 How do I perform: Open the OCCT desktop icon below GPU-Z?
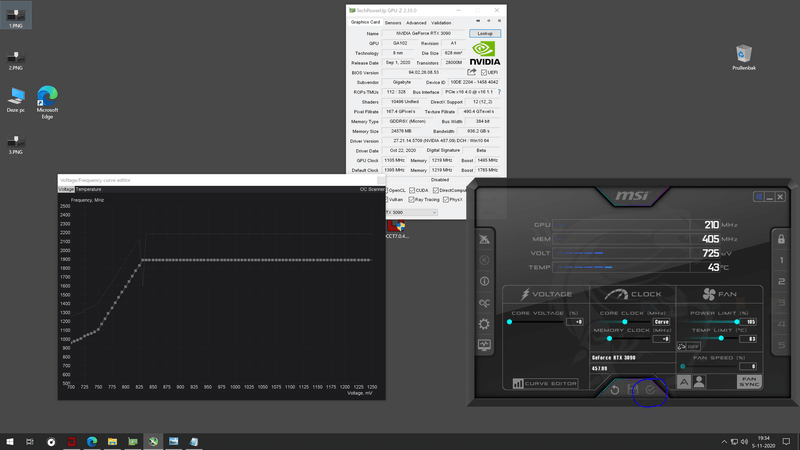pos(396,229)
